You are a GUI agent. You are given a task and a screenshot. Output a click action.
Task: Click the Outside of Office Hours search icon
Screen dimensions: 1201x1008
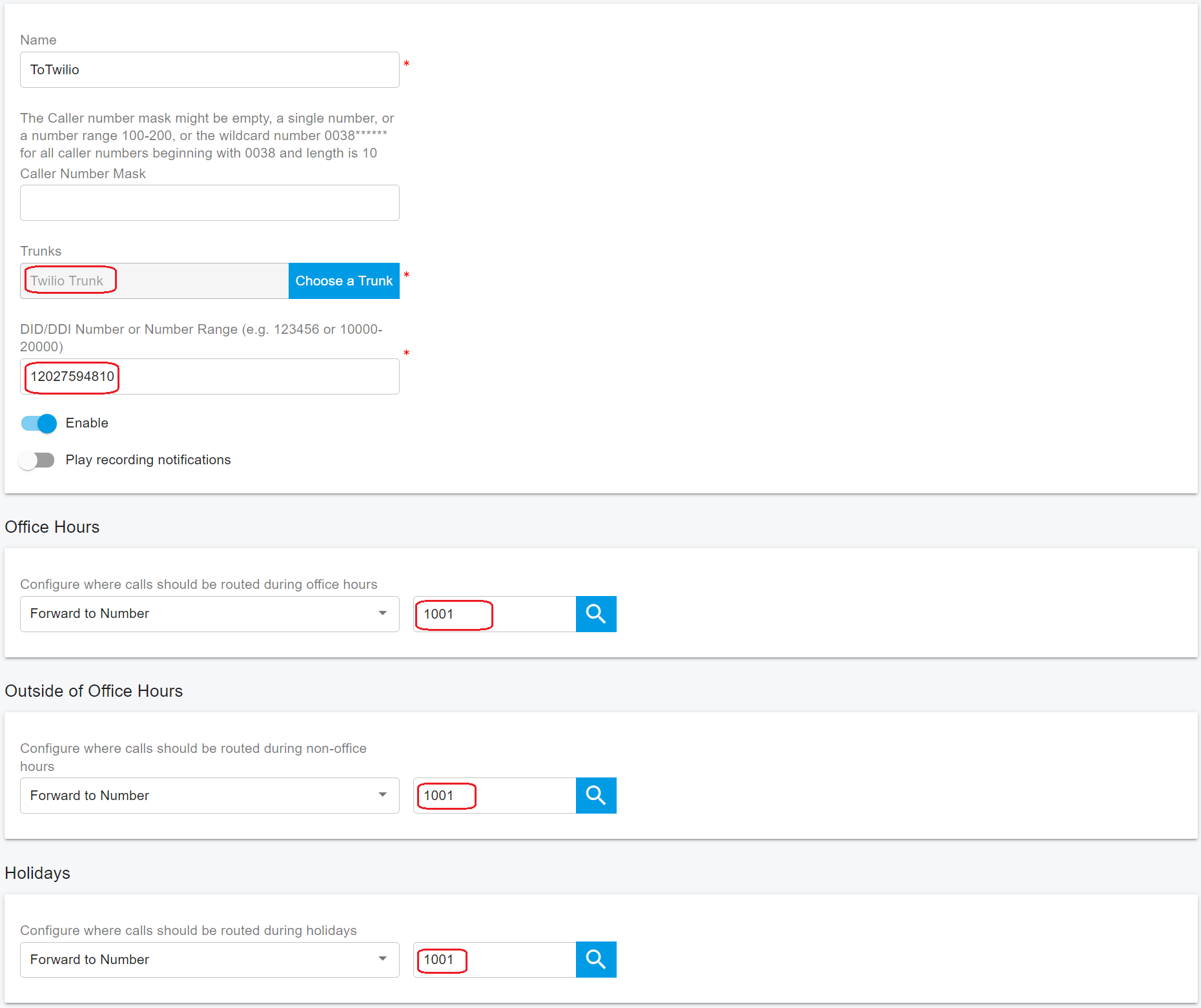click(595, 796)
